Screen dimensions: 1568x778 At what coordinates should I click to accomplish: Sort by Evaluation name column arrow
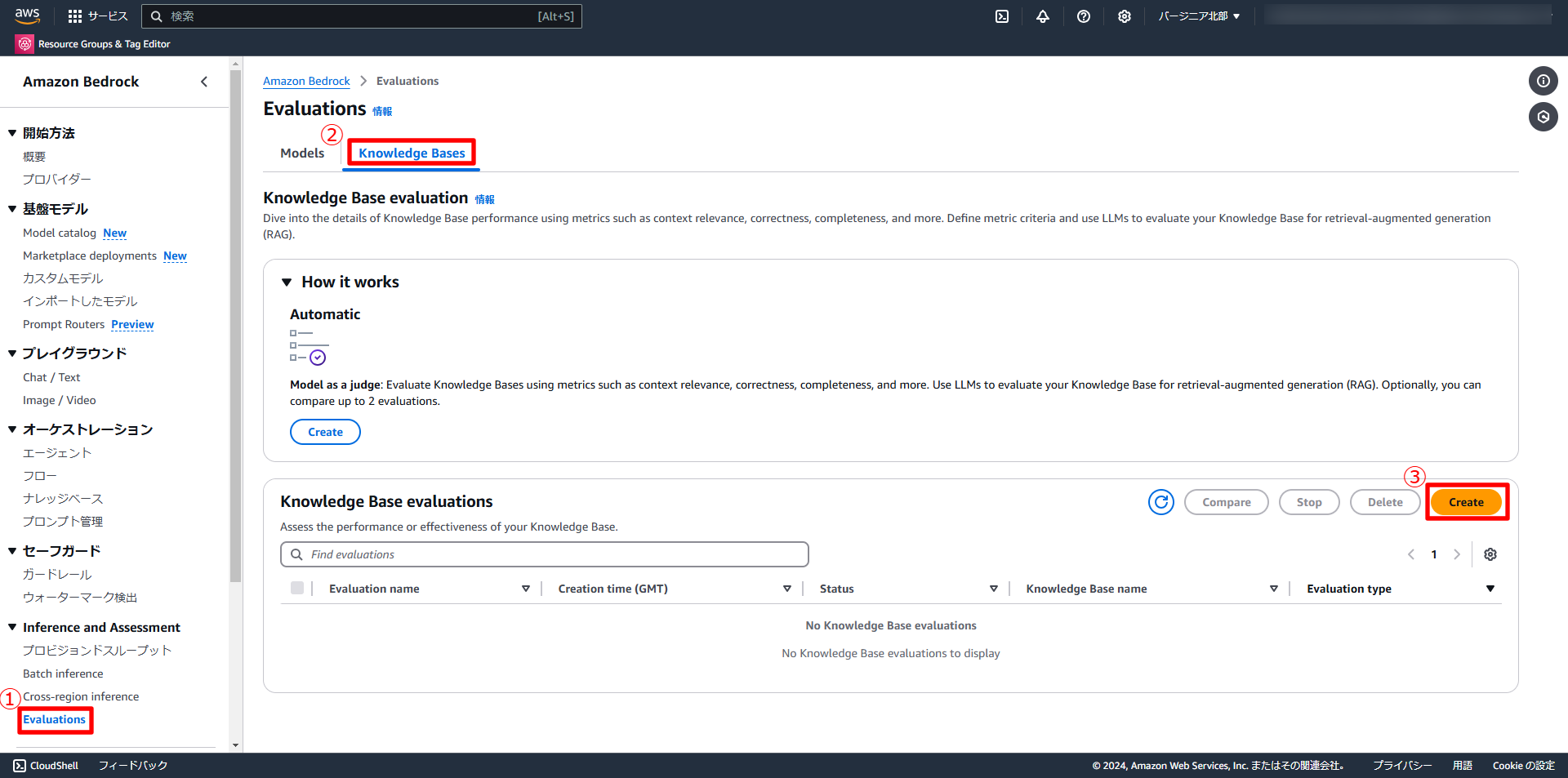(x=526, y=589)
